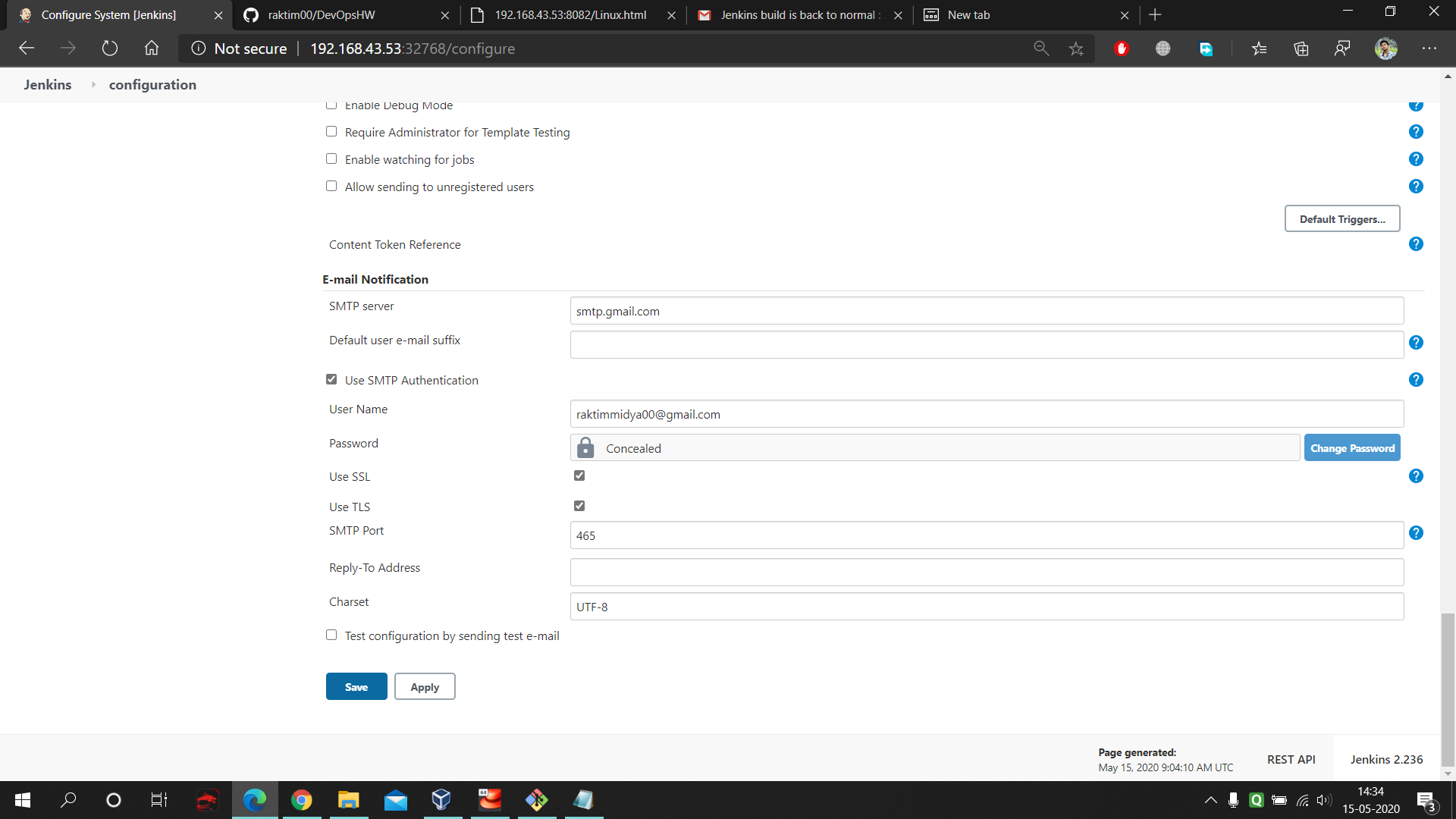Click the Change Password button
This screenshot has height=819, width=1456.
click(1351, 448)
